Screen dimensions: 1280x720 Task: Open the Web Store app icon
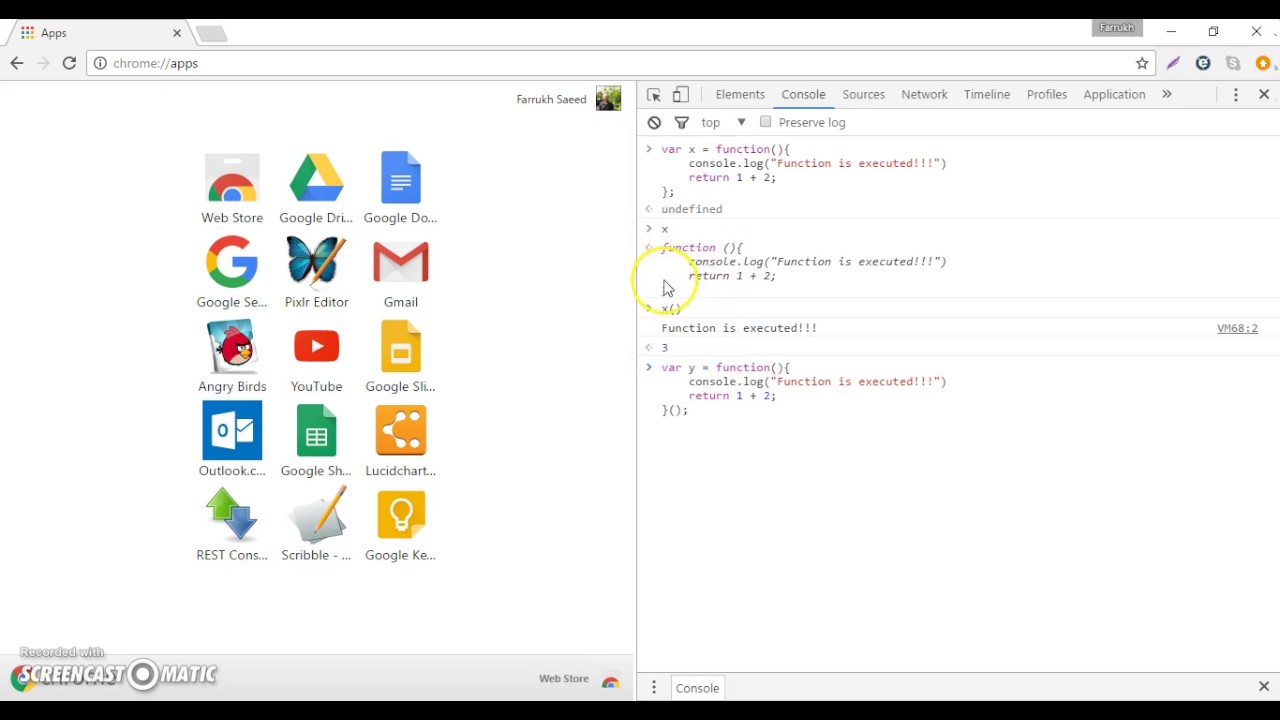[232, 179]
